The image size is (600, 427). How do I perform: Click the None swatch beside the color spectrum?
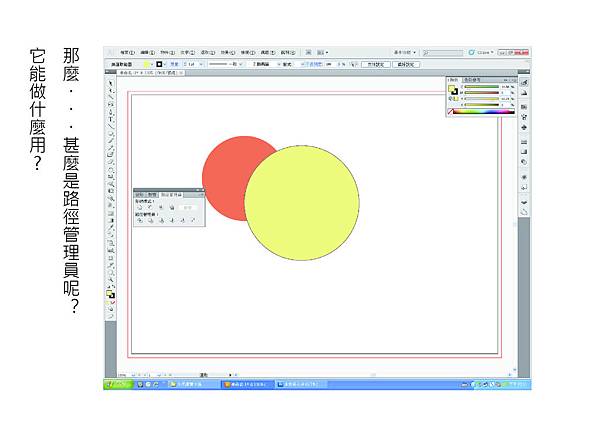point(451,111)
